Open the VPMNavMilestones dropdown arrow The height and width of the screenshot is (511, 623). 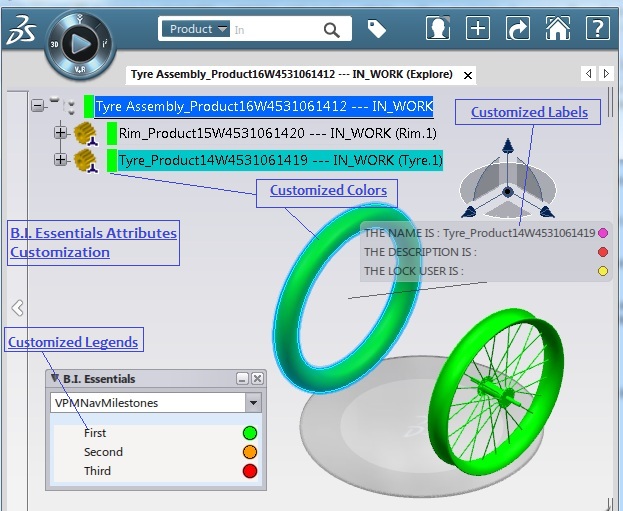click(253, 403)
